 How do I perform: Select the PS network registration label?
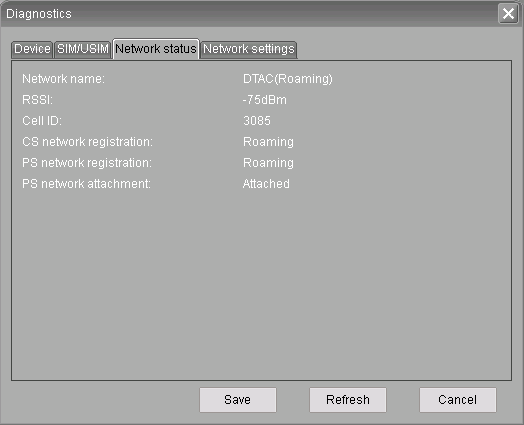coord(87,163)
